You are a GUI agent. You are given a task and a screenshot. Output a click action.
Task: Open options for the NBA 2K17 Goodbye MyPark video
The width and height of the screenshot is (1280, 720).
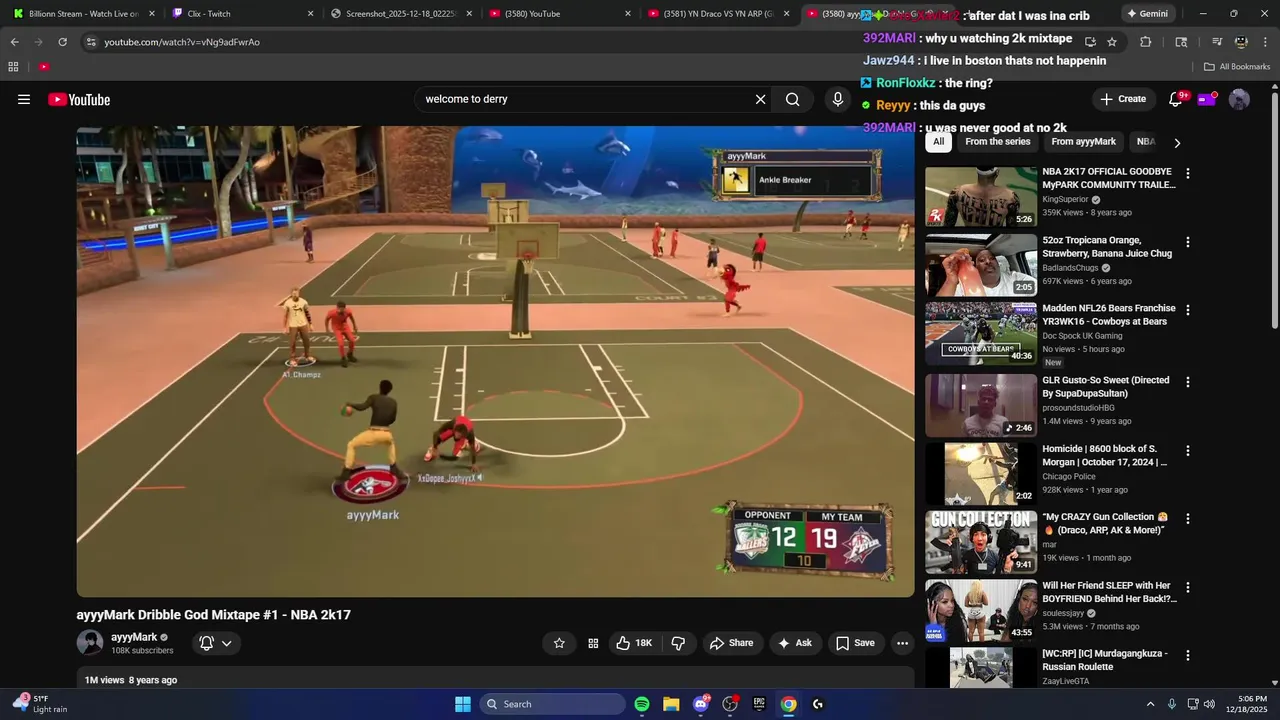pos(1188,173)
